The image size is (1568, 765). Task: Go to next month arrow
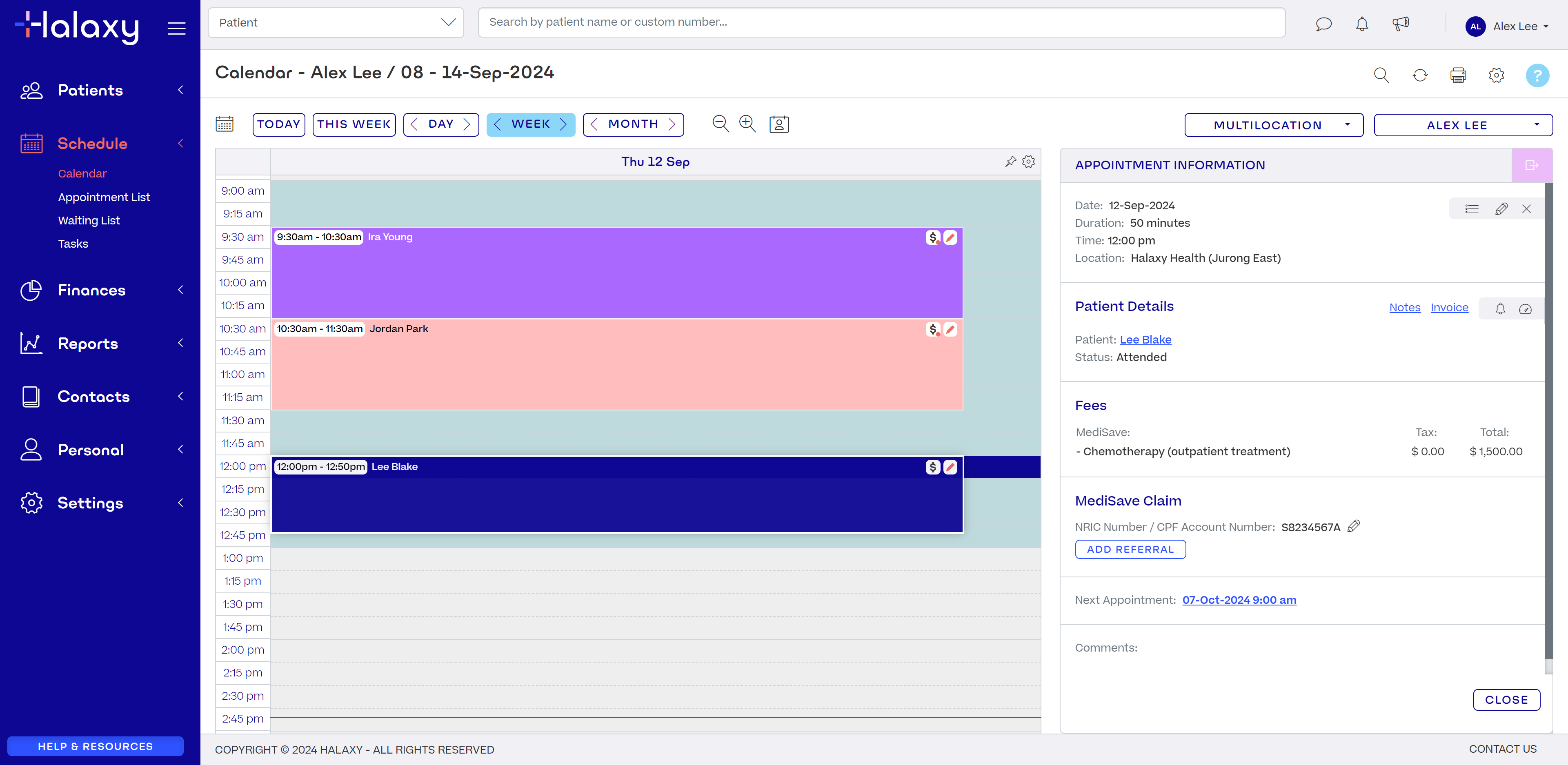[672, 124]
